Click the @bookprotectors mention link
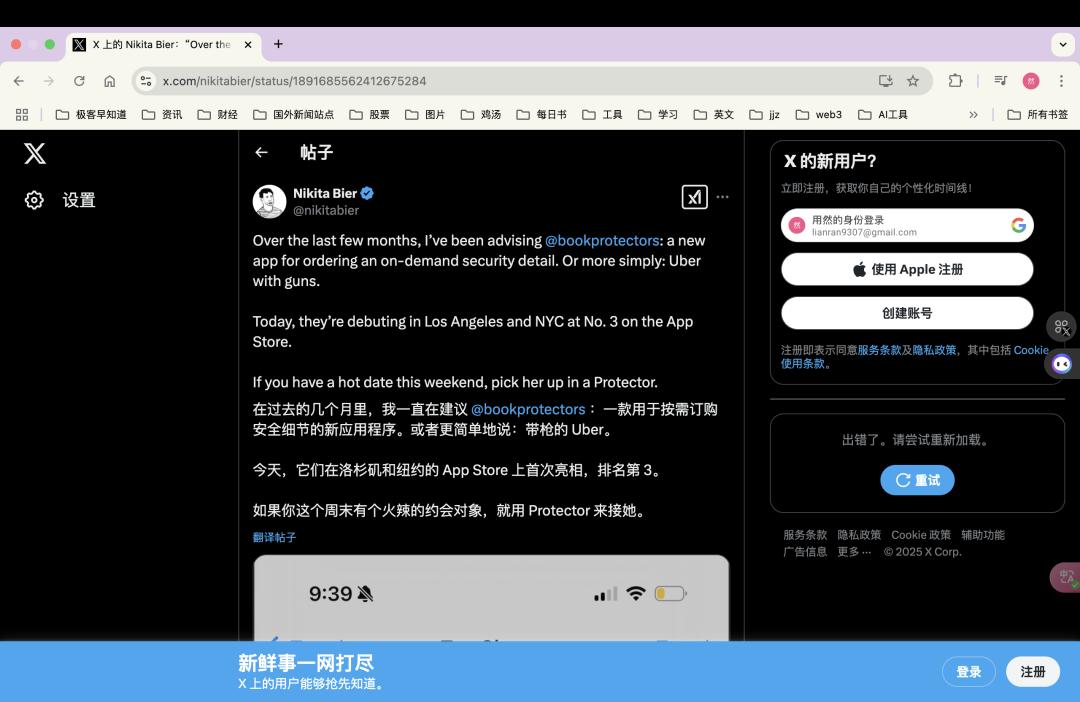This screenshot has height=702, width=1080. [x=602, y=240]
